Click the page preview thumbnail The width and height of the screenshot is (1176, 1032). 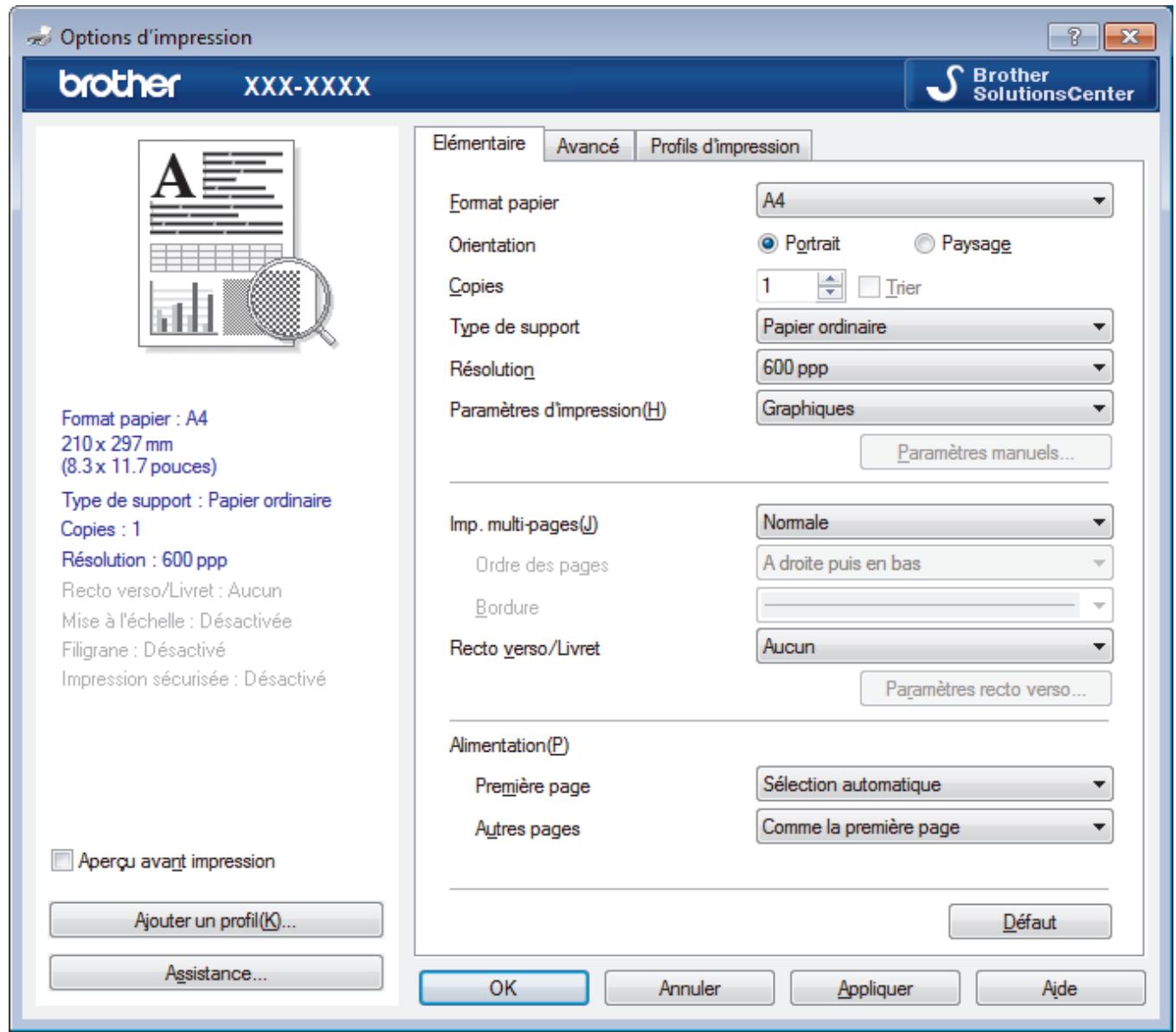click(237, 245)
